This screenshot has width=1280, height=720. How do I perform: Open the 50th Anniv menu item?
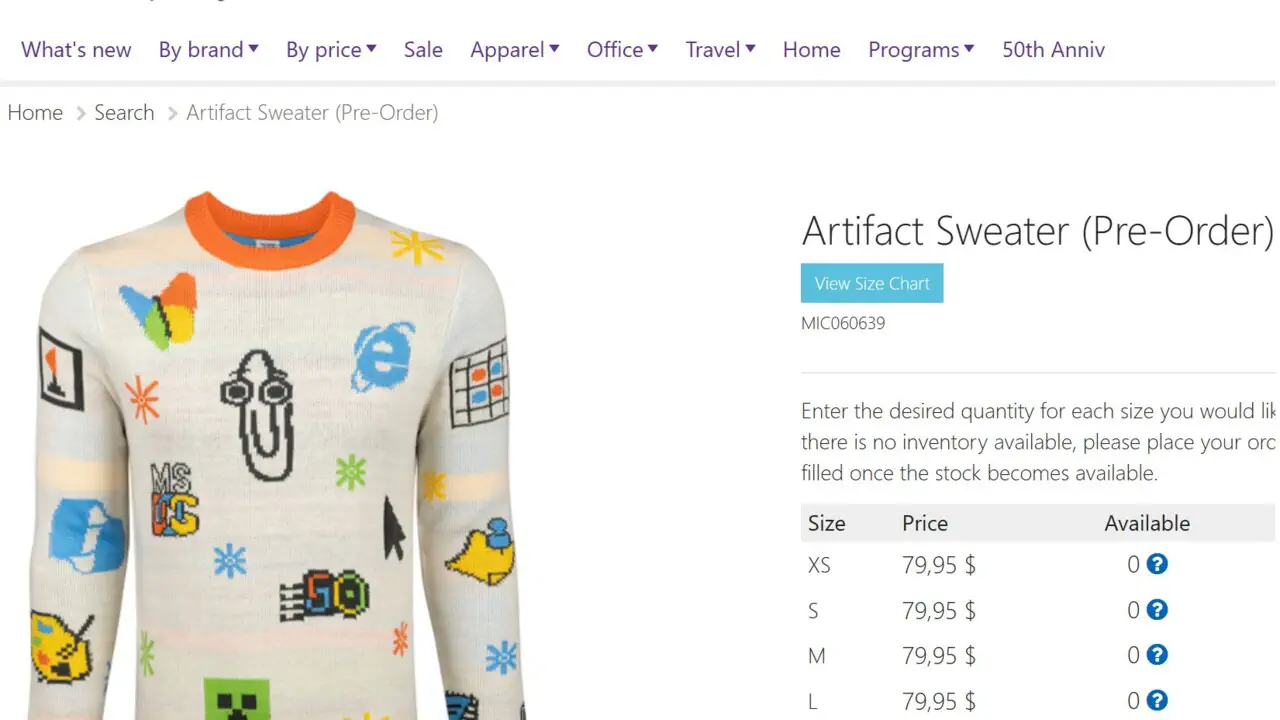coord(1053,50)
